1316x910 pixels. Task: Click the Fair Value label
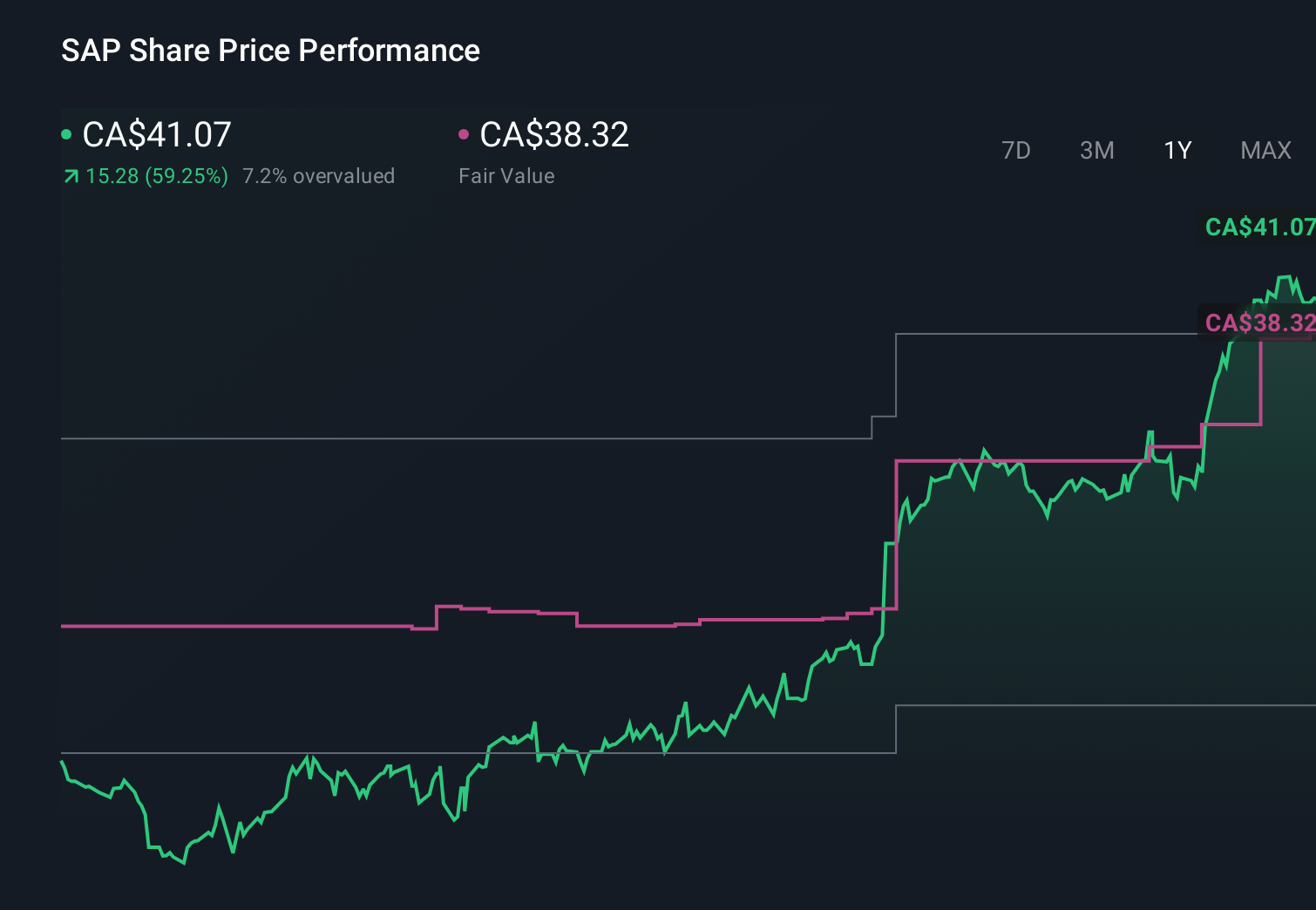[505, 176]
